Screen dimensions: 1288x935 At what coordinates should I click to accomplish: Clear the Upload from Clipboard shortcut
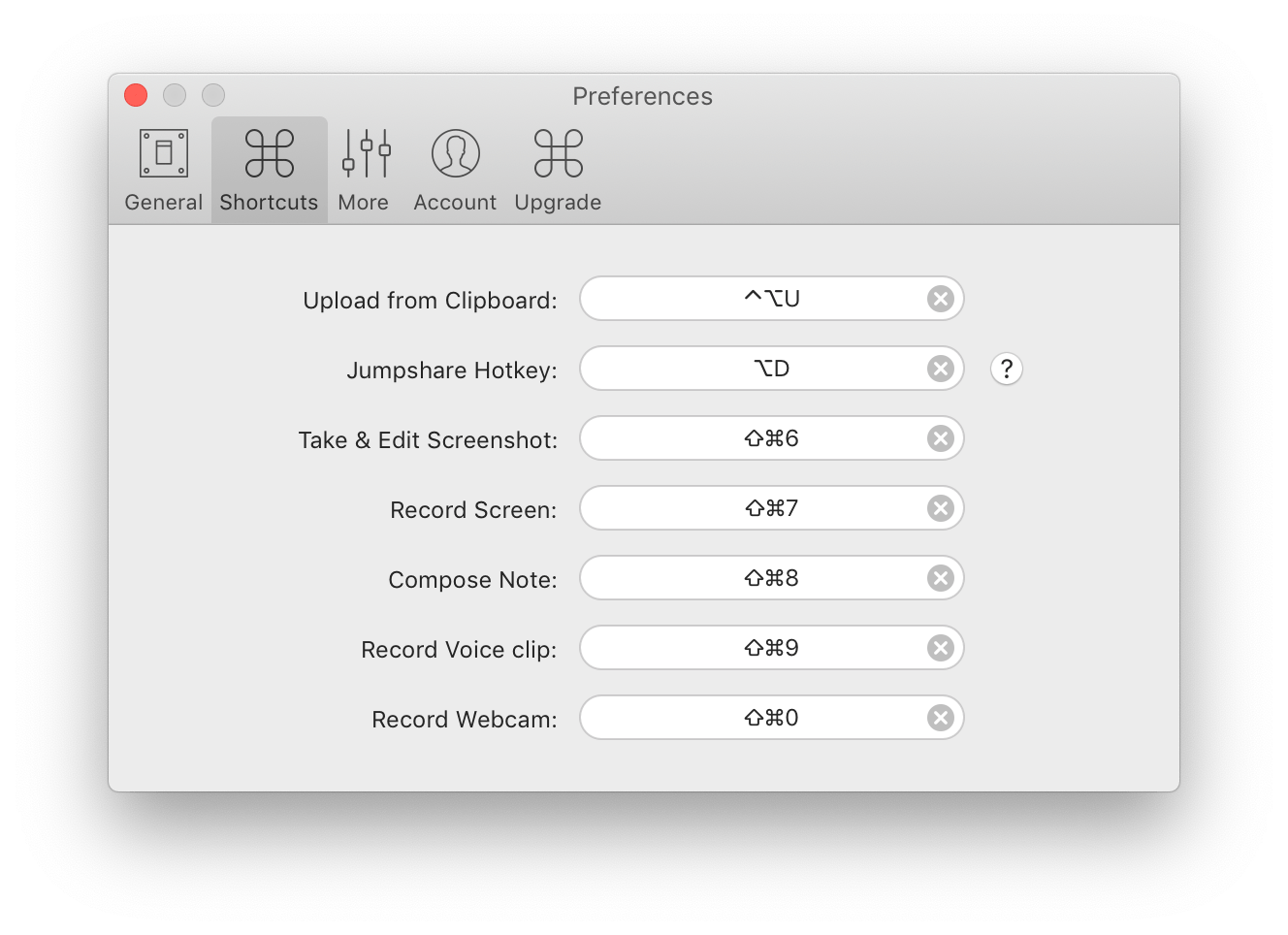pyautogui.click(x=939, y=299)
